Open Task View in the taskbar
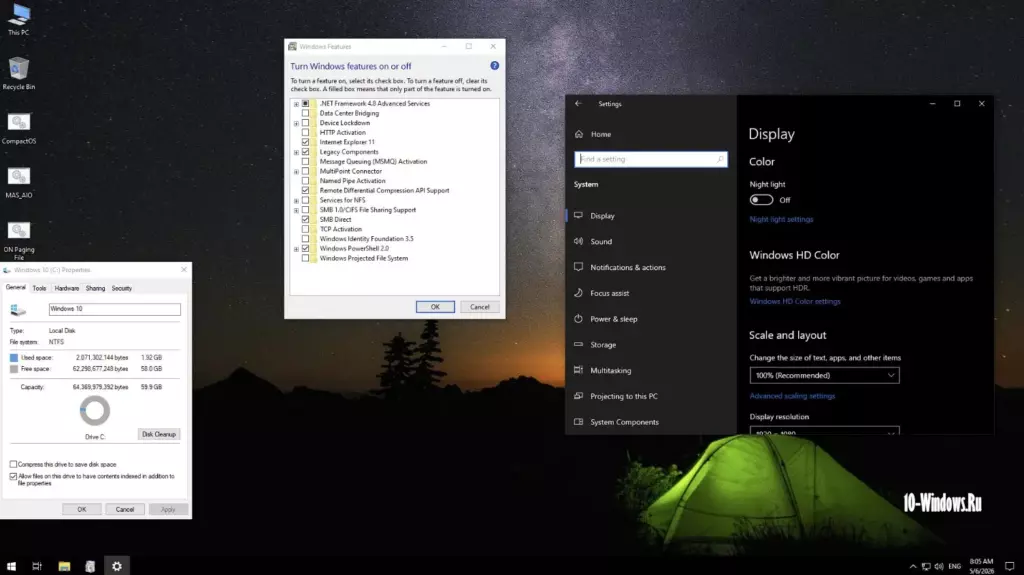 tap(37, 566)
